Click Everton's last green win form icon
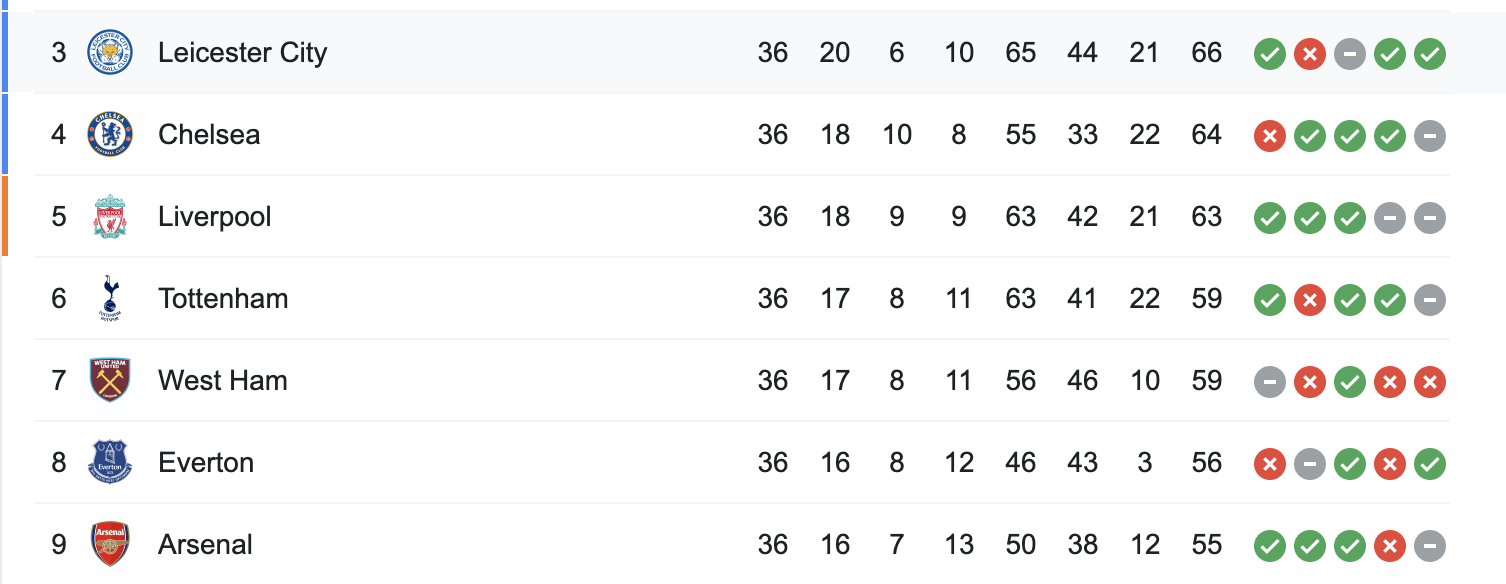Image resolution: width=1506 pixels, height=584 pixels. [1430, 463]
